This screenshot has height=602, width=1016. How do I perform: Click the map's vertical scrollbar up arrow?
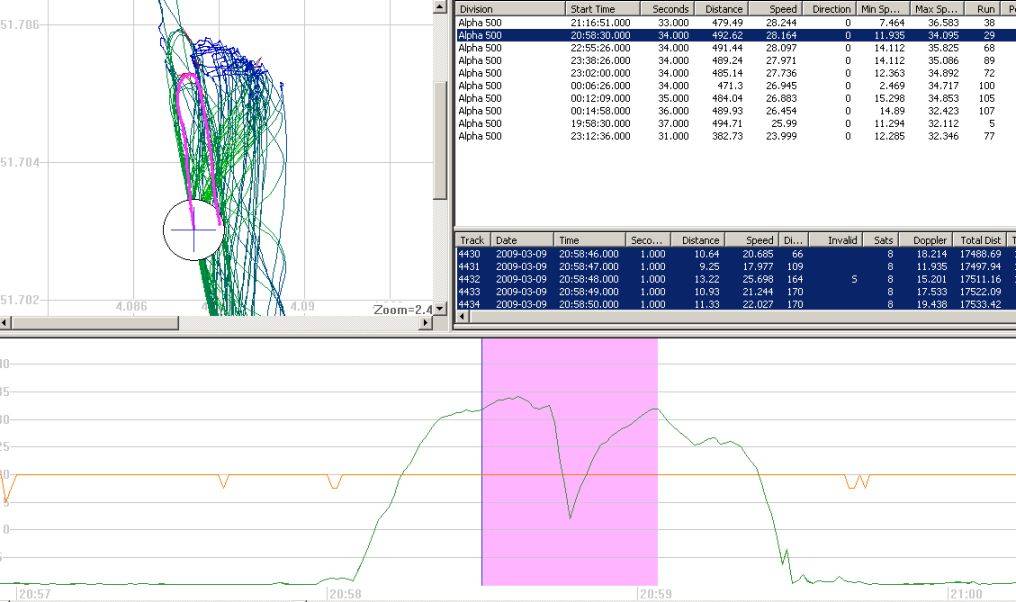tap(440, 7)
